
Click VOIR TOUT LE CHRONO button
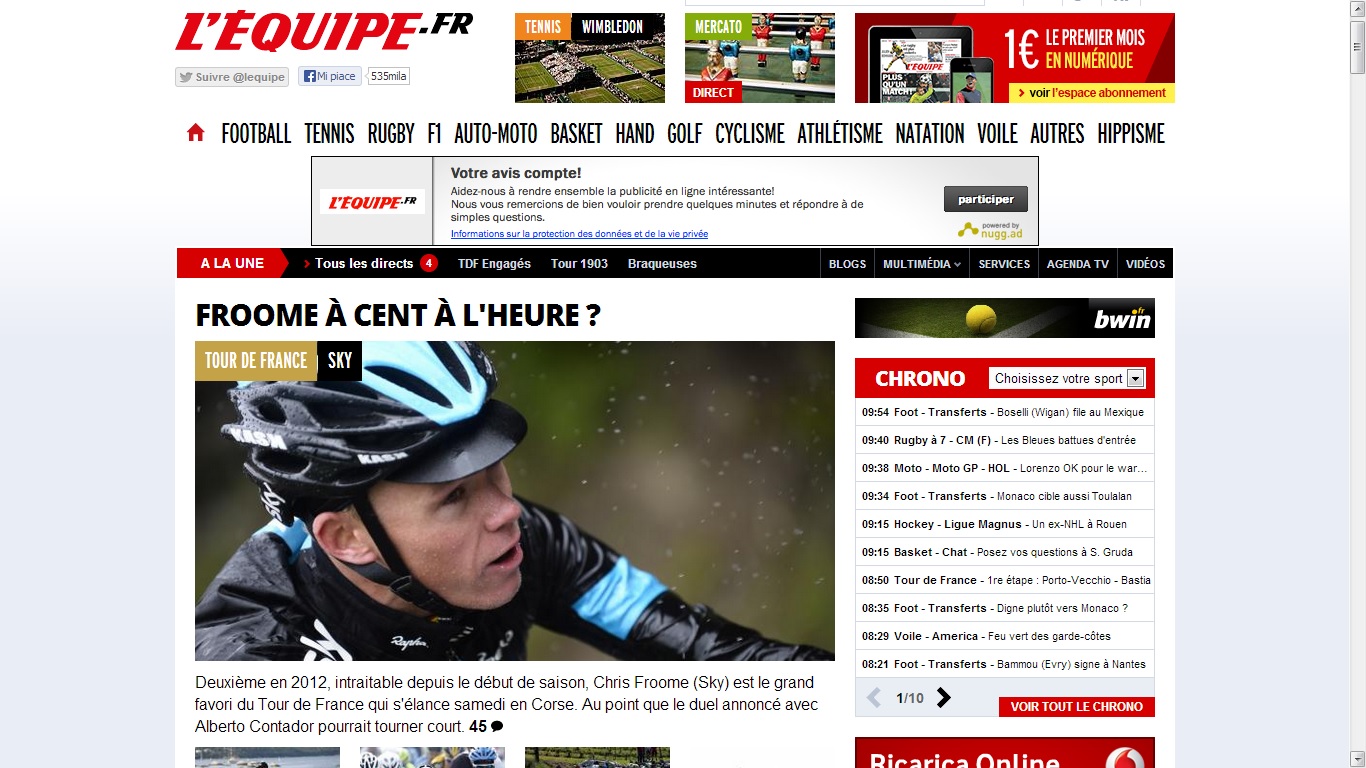point(1077,707)
